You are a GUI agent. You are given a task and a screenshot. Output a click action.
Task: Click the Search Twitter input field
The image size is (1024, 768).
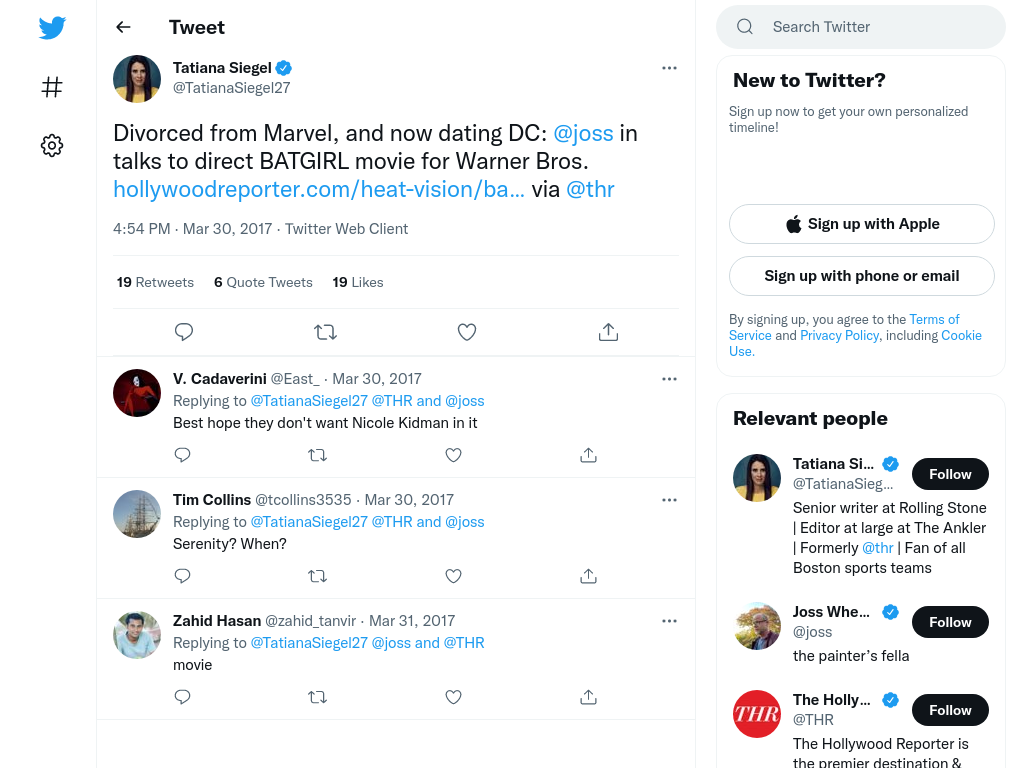[861, 27]
